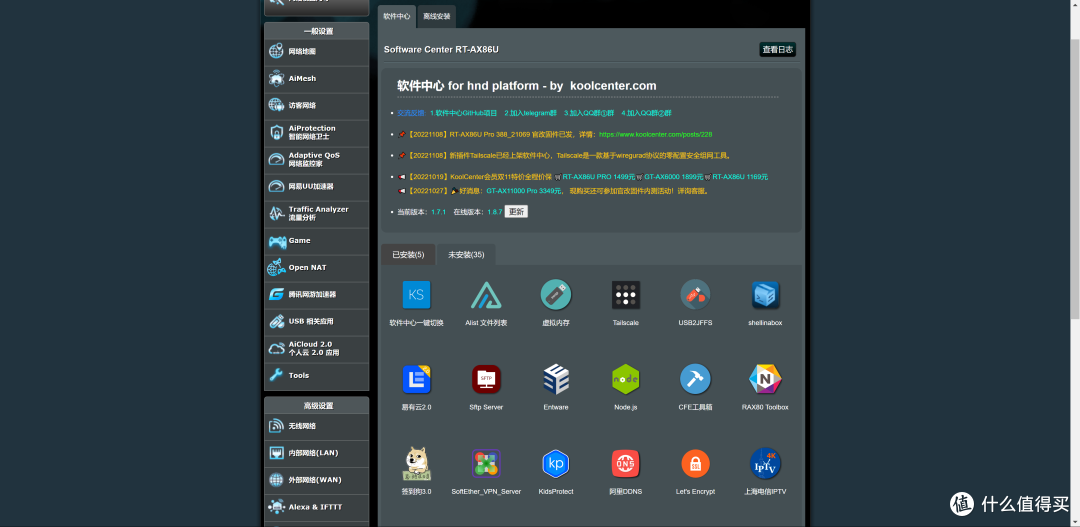Open the 签到狗3.0 doge icon
1080x527 pixels.
[x=416, y=464]
